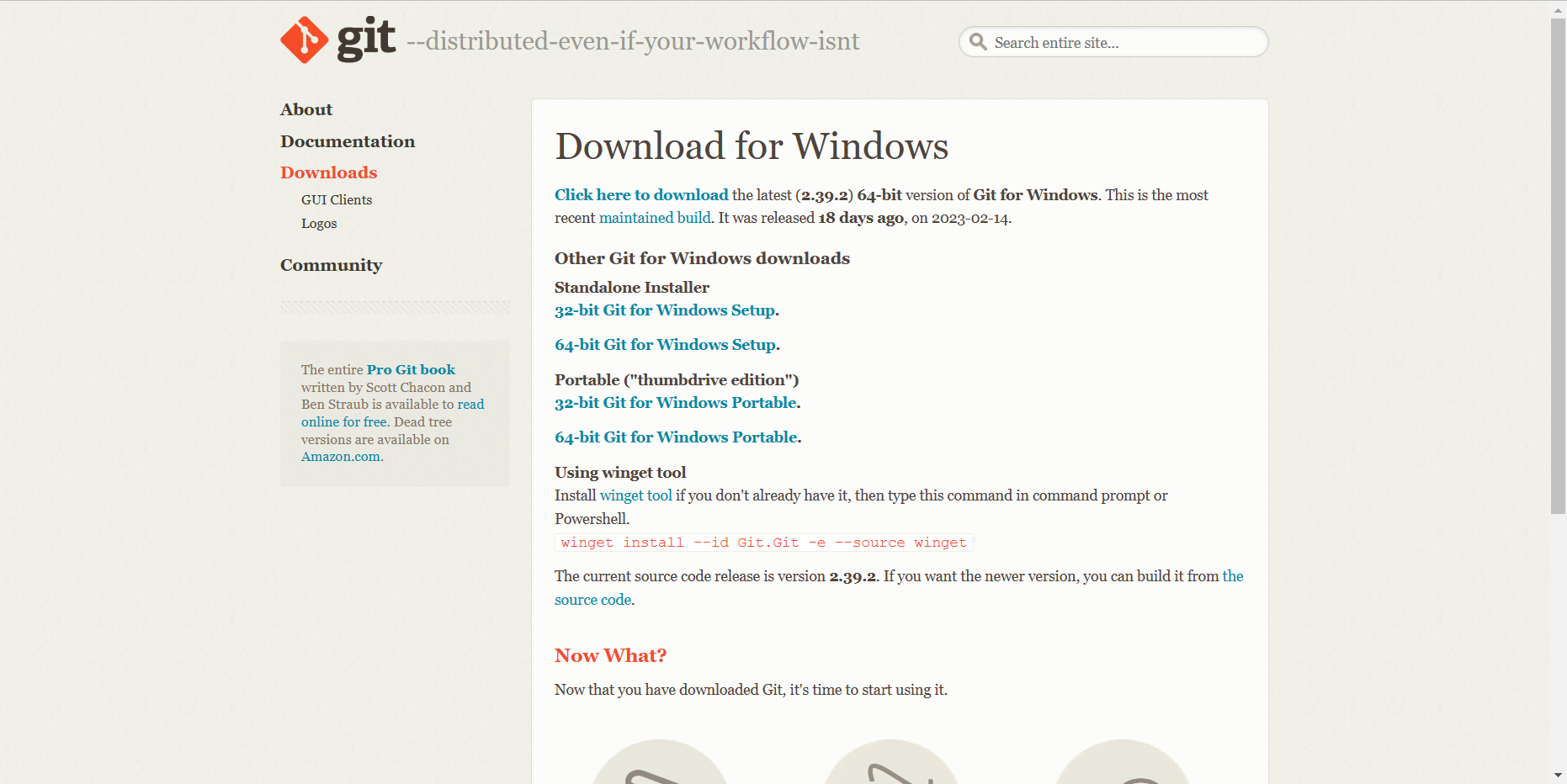Open the About section

(306, 109)
